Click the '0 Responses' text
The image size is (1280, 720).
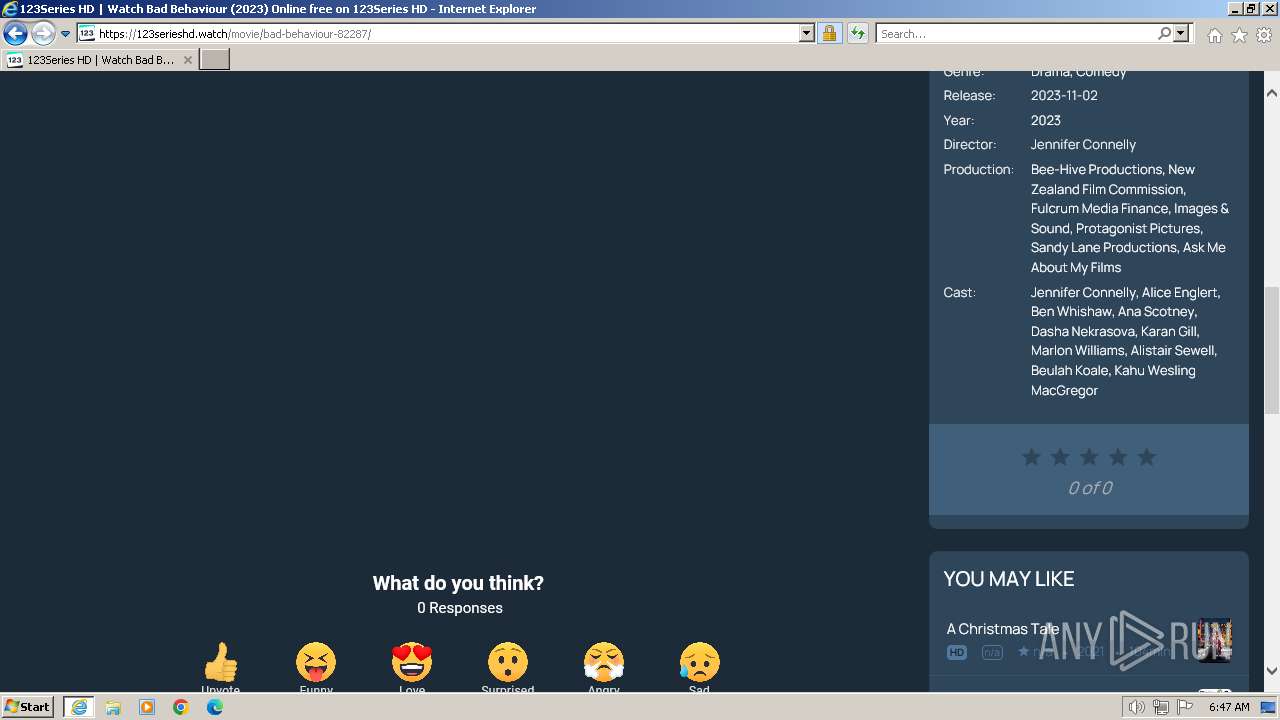(460, 608)
